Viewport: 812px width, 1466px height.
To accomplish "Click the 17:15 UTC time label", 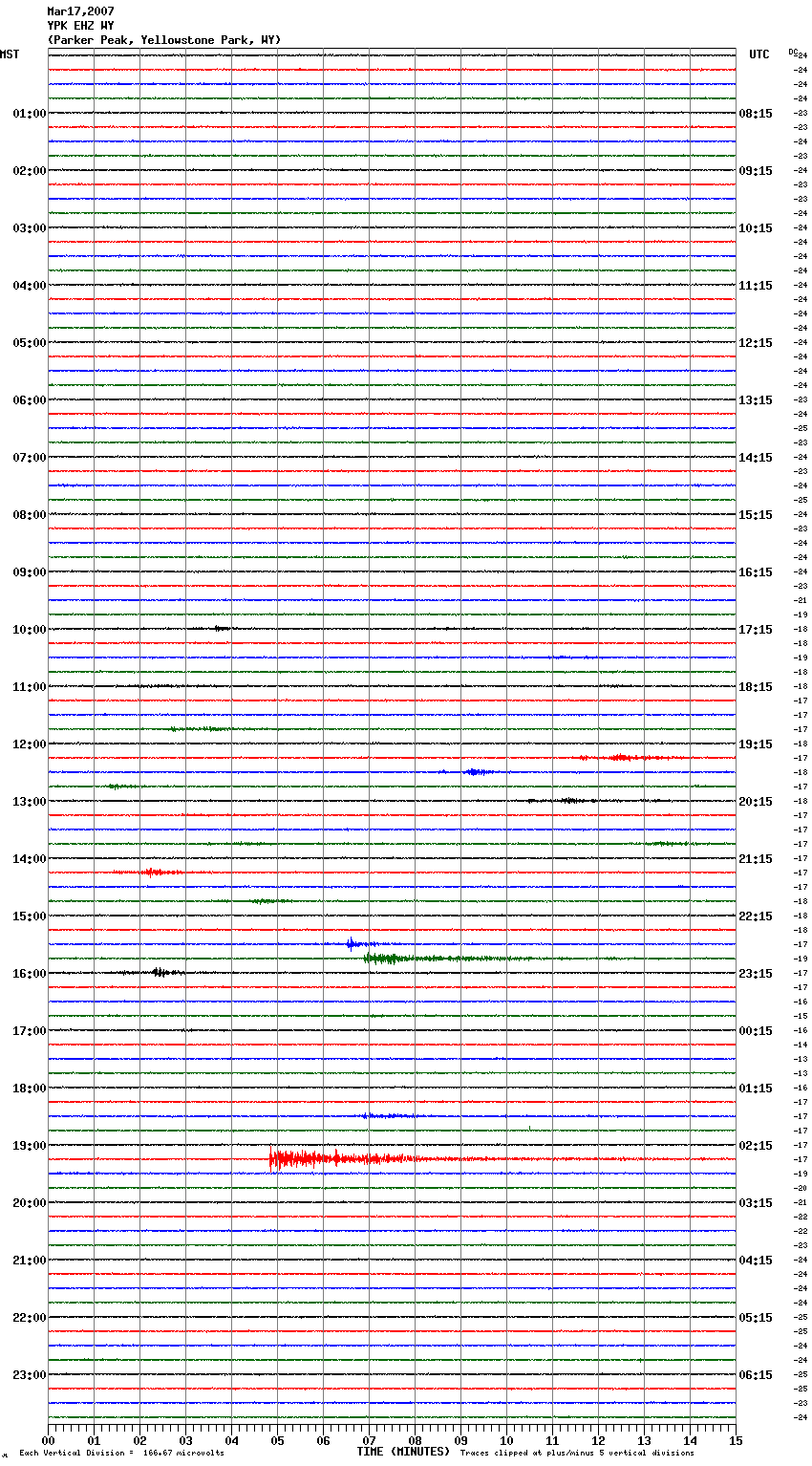I will (756, 630).
